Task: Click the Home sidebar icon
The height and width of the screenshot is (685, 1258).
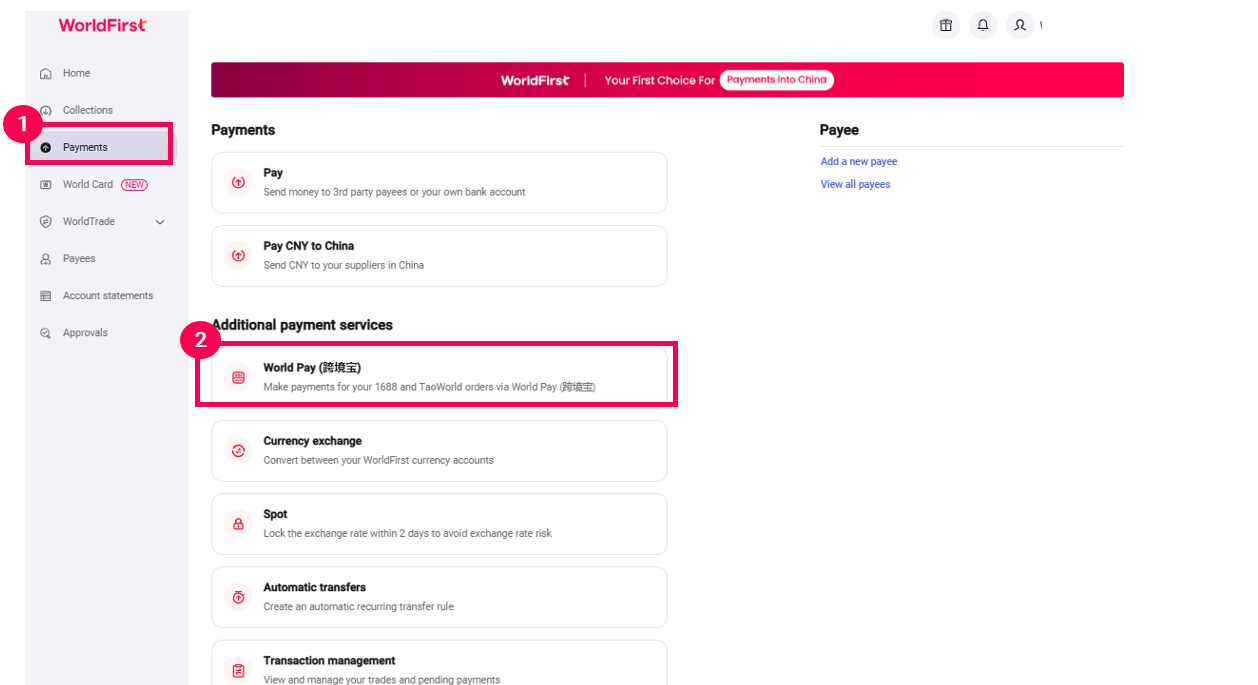Action: tap(45, 74)
